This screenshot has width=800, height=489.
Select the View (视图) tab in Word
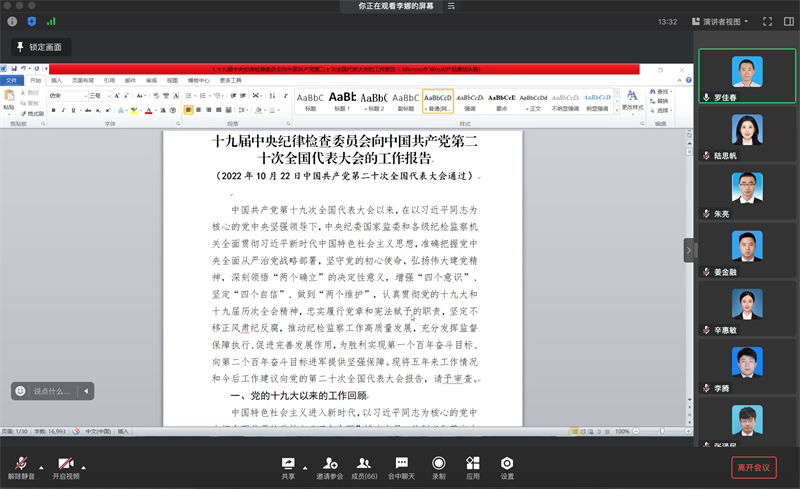click(172, 80)
